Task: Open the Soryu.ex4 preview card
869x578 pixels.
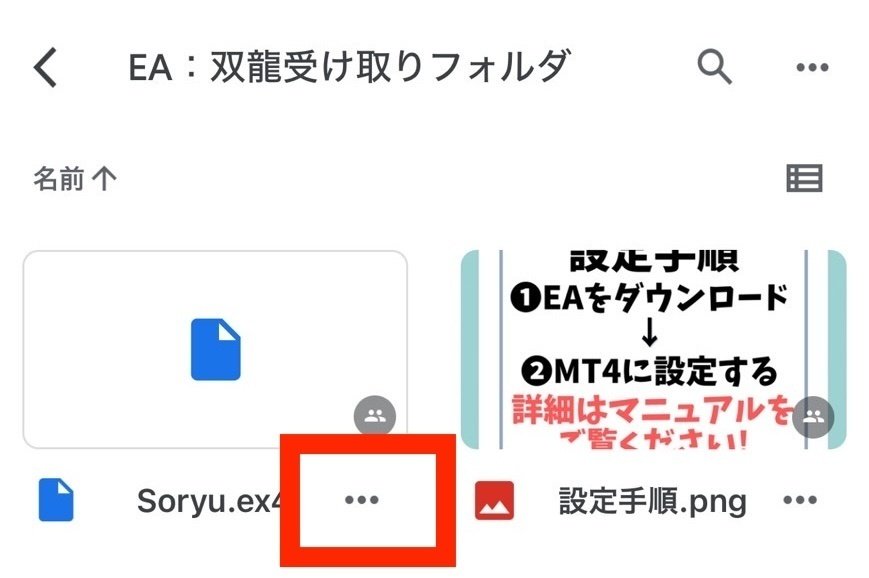Action: [215, 349]
